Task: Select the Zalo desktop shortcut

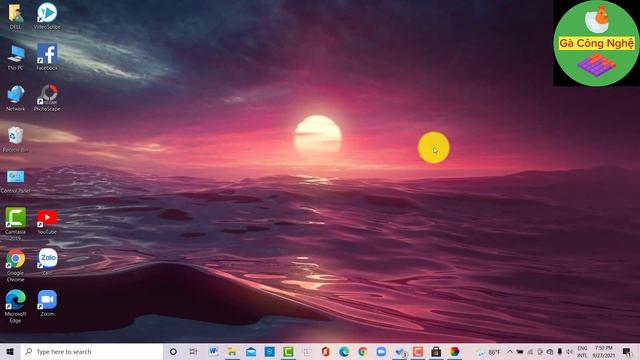Action: point(47,262)
